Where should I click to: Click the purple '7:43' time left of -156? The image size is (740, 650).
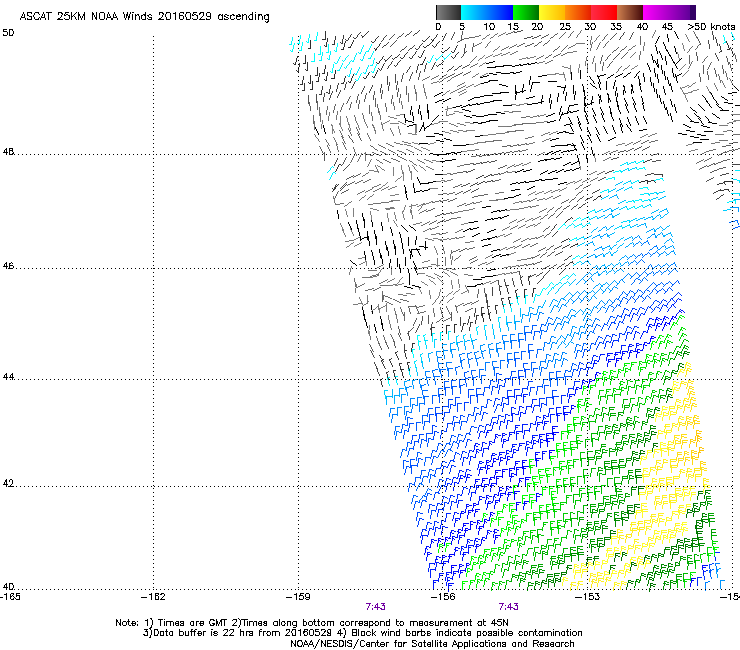click(376, 607)
